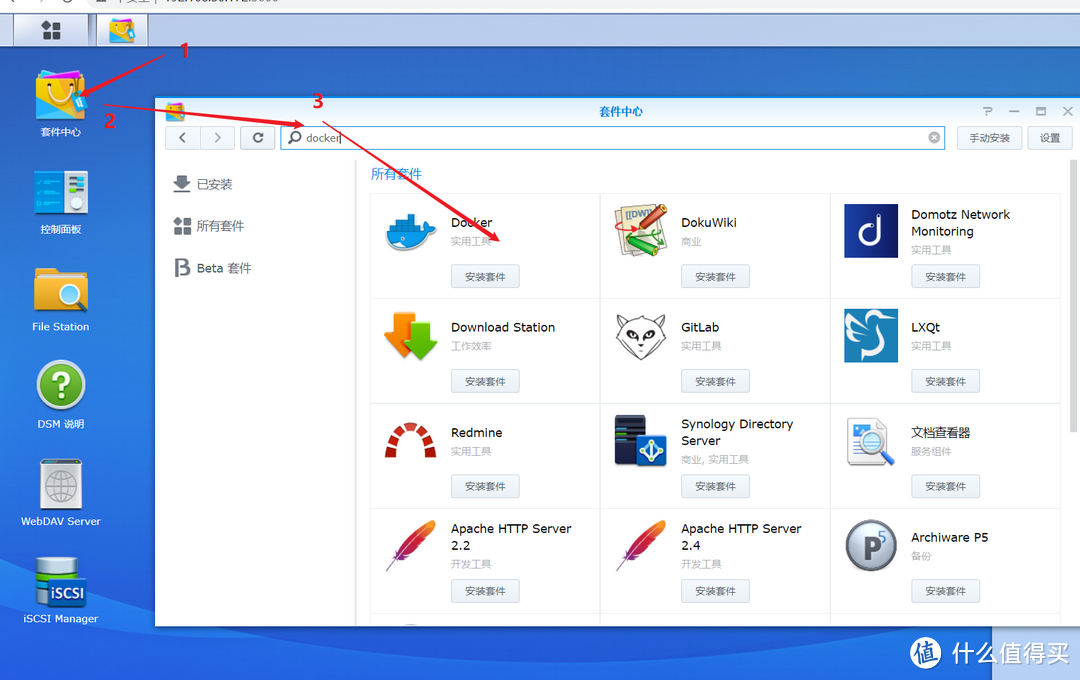The image size is (1080, 680).
Task: Open the Archiware P5 package title
Action: click(x=949, y=537)
